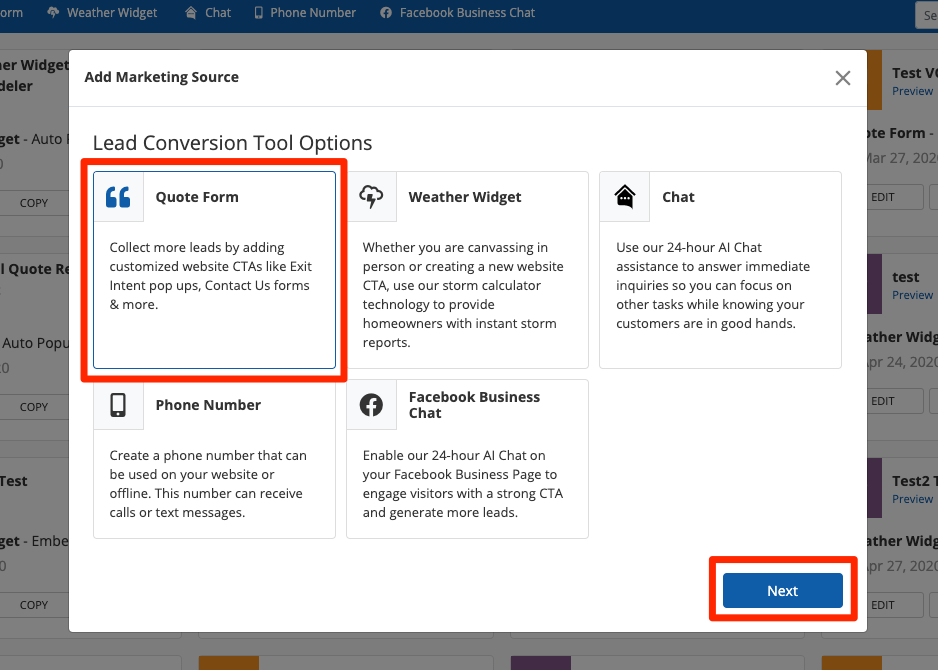
Task: Click the Phone Number mobile icon
Action: tap(119, 405)
